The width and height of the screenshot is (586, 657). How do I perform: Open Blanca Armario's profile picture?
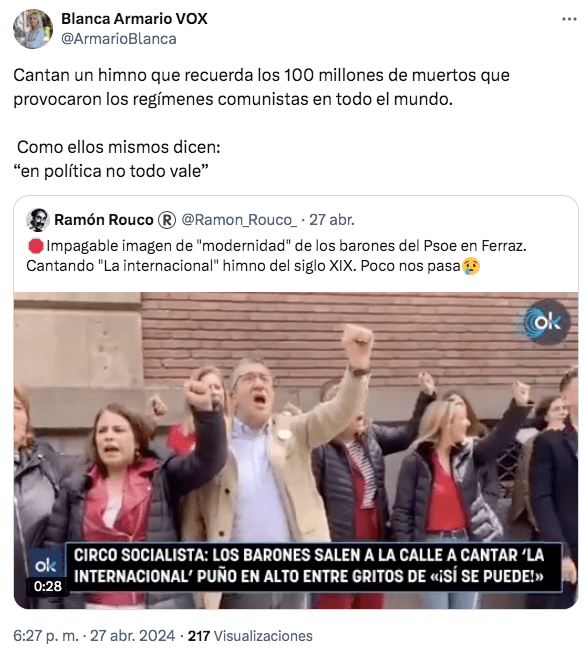pyautogui.click(x=33, y=29)
